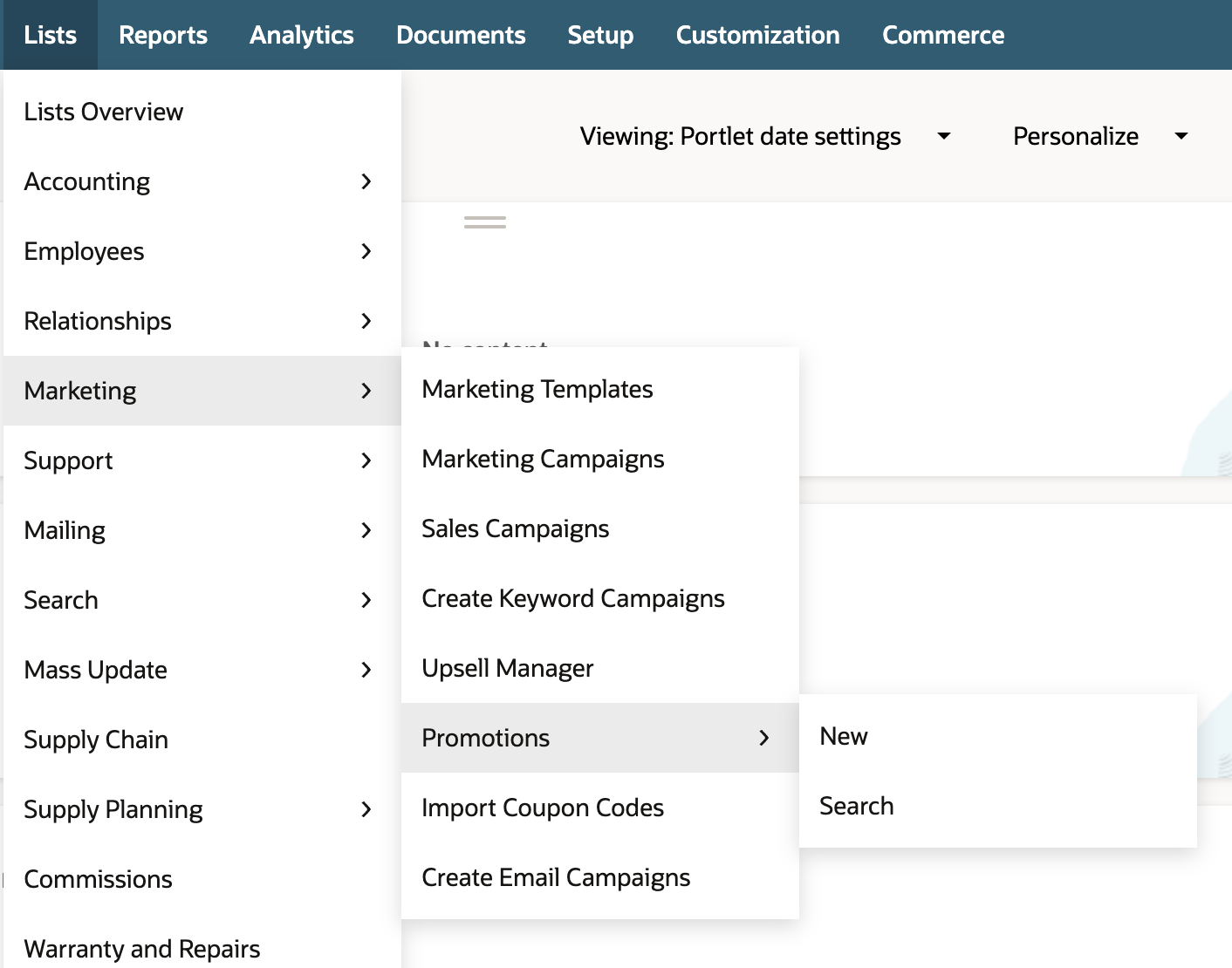The image size is (1232, 968).
Task: Select the Marketing menu entry
Action: point(202,391)
